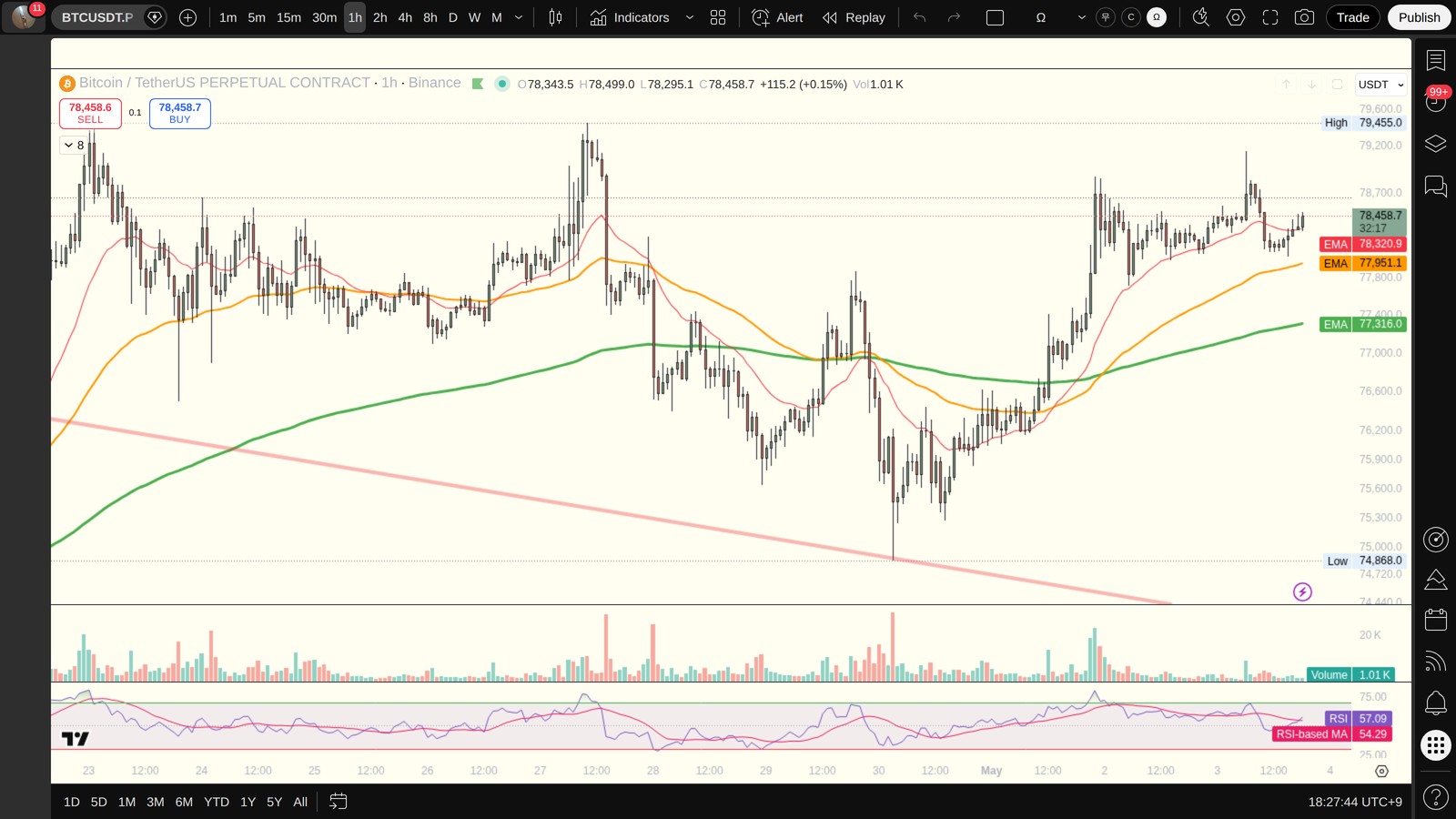Viewport: 1456px width, 819px height.
Task: Set date range to 1M
Action: coord(127,802)
